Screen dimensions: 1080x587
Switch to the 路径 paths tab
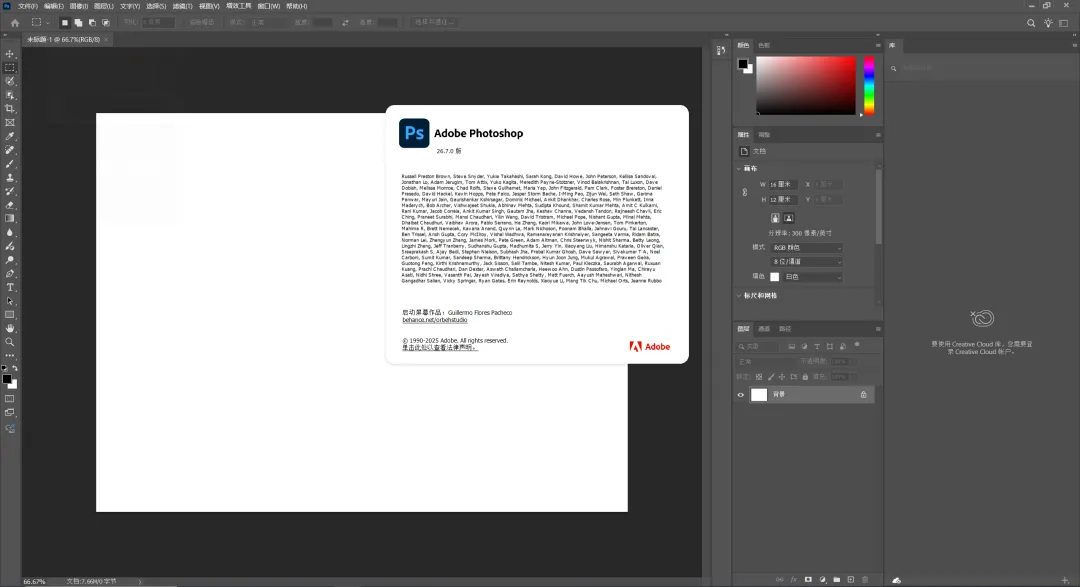click(x=785, y=329)
